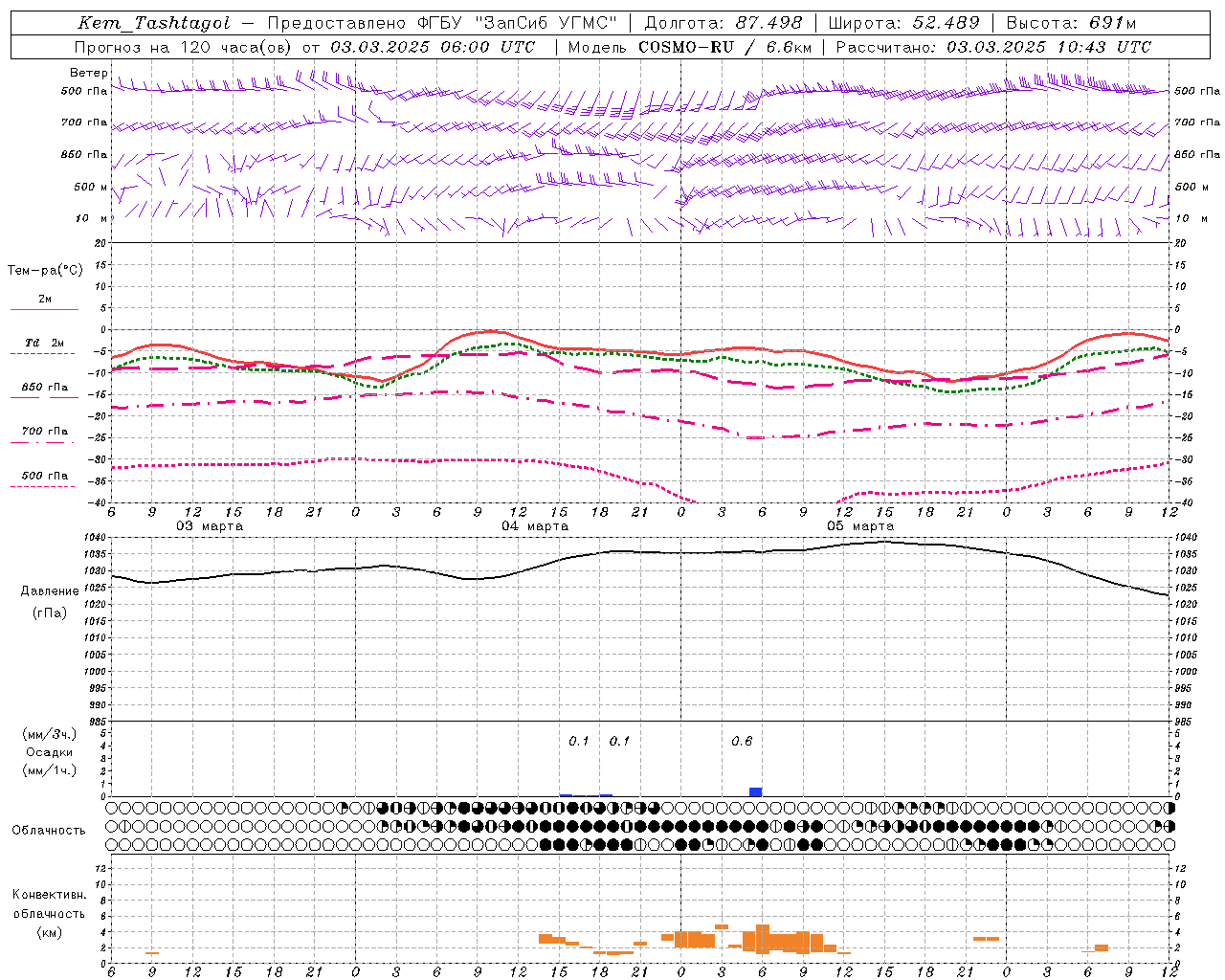Viewport: 1225px width, 980px height.
Task: Click the 'Td 2м' dew point legend entry
Action: click(x=44, y=343)
